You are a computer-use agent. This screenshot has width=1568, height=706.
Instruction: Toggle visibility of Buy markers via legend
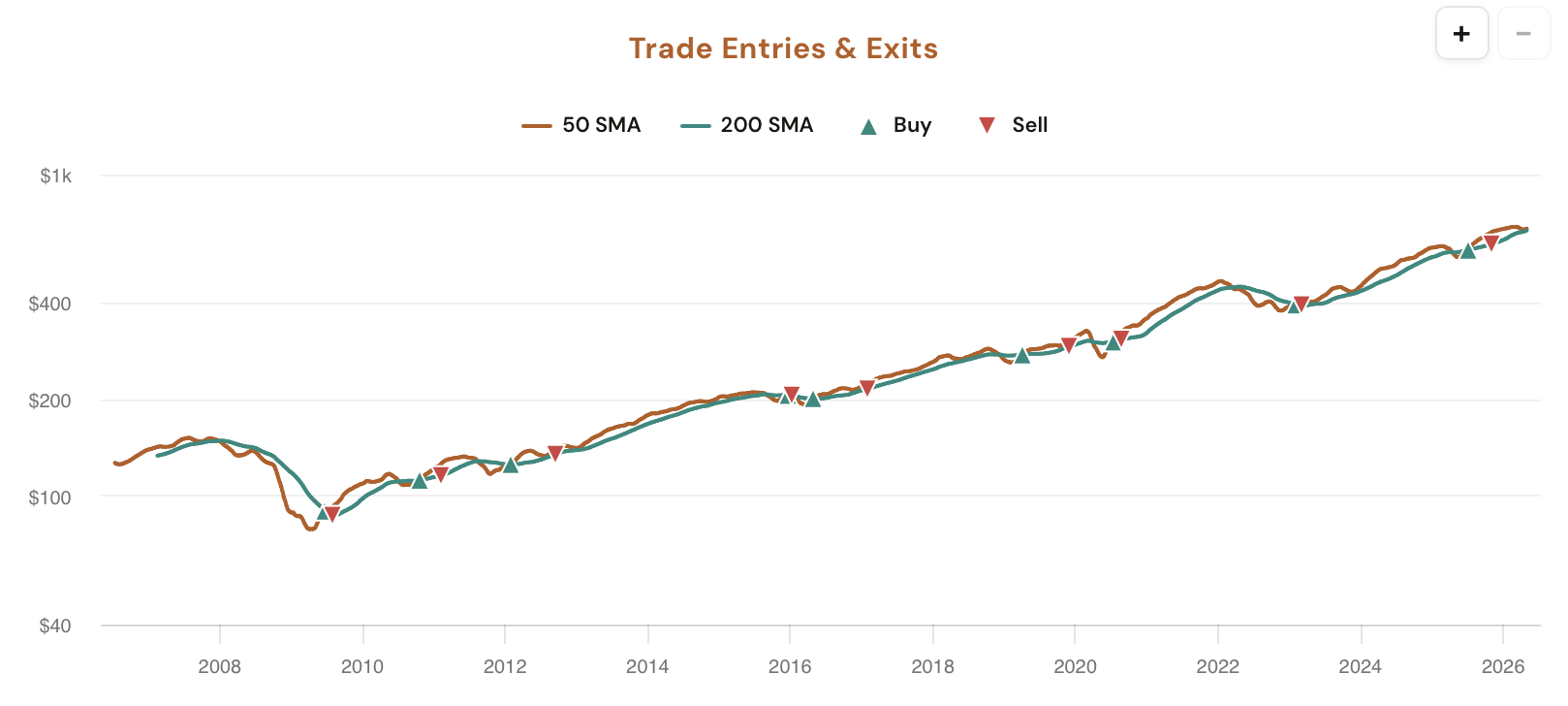pyautogui.click(x=911, y=124)
